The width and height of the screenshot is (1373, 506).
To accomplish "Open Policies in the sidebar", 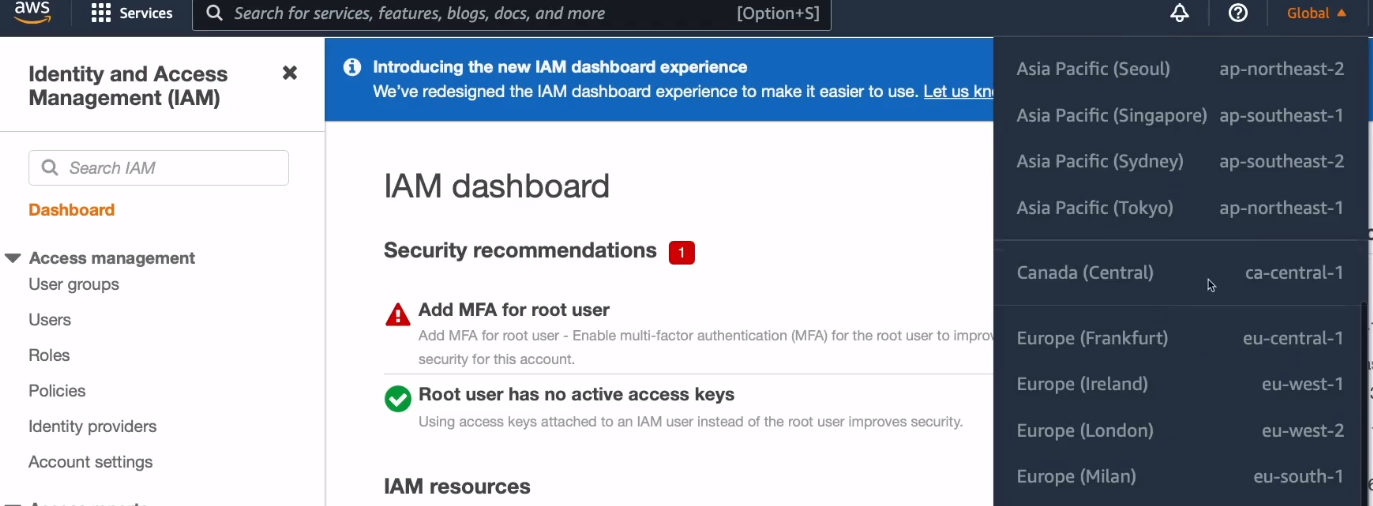I will click(x=57, y=391).
